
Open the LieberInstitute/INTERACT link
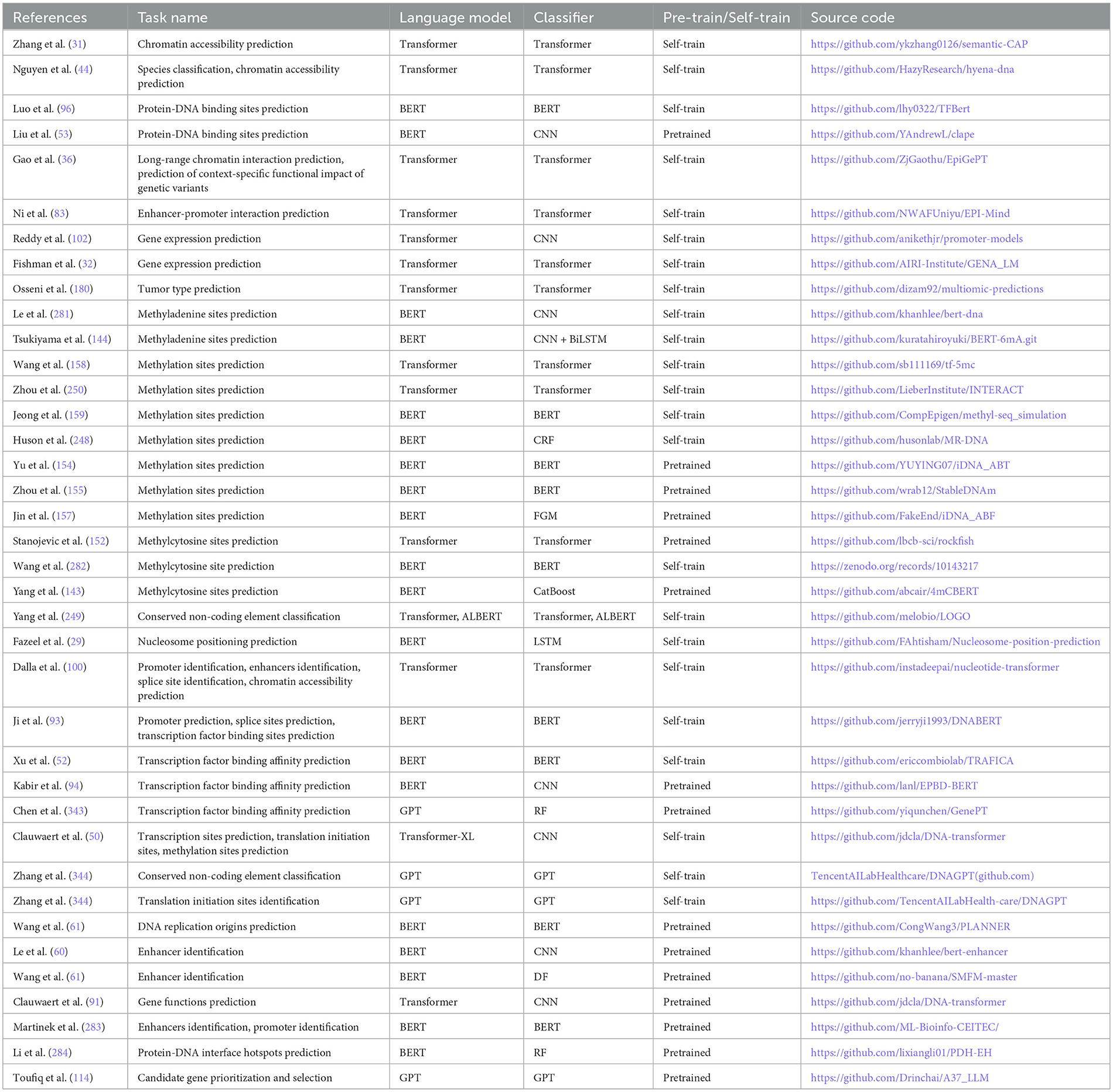917,390
